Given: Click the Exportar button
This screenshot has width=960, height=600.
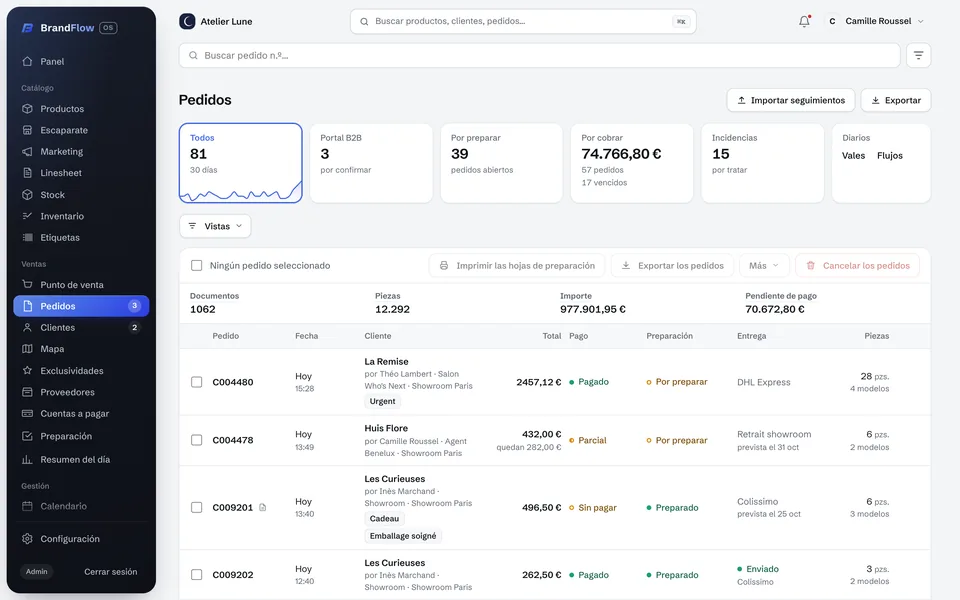Looking at the screenshot, I should click(896, 100).
